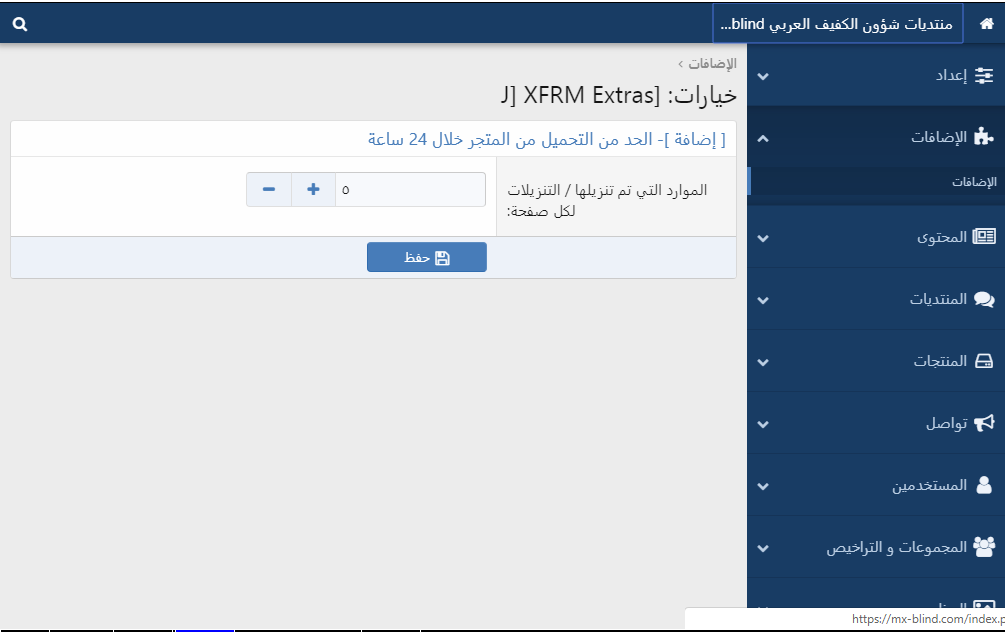Click the الإضافات breadcrumb link
Screen dimensions: 1005x632
coord(713,64)
